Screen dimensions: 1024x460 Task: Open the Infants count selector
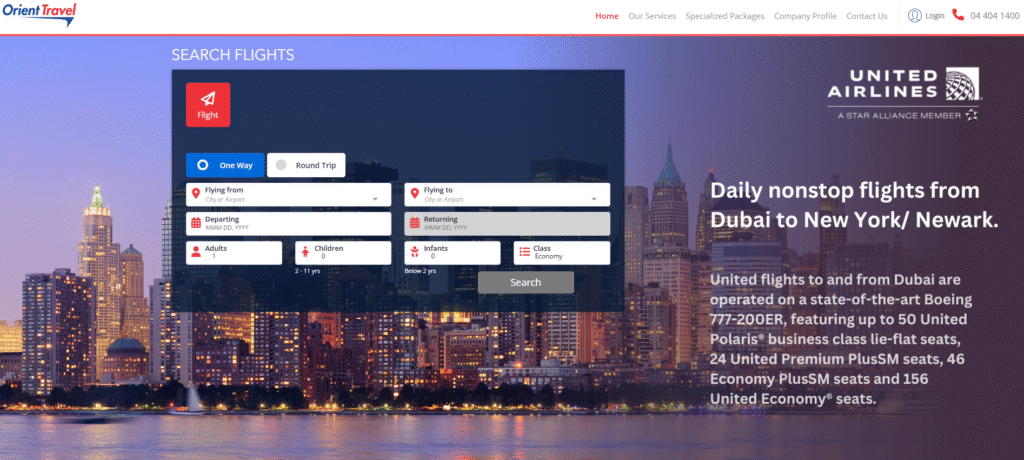[x=453, y=253]
